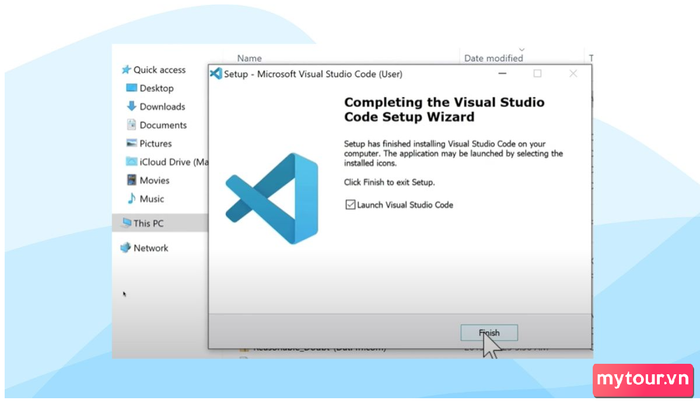Select Network in File Explorer sidebar
Screen dimensions: 700x405
coord(151,248)
